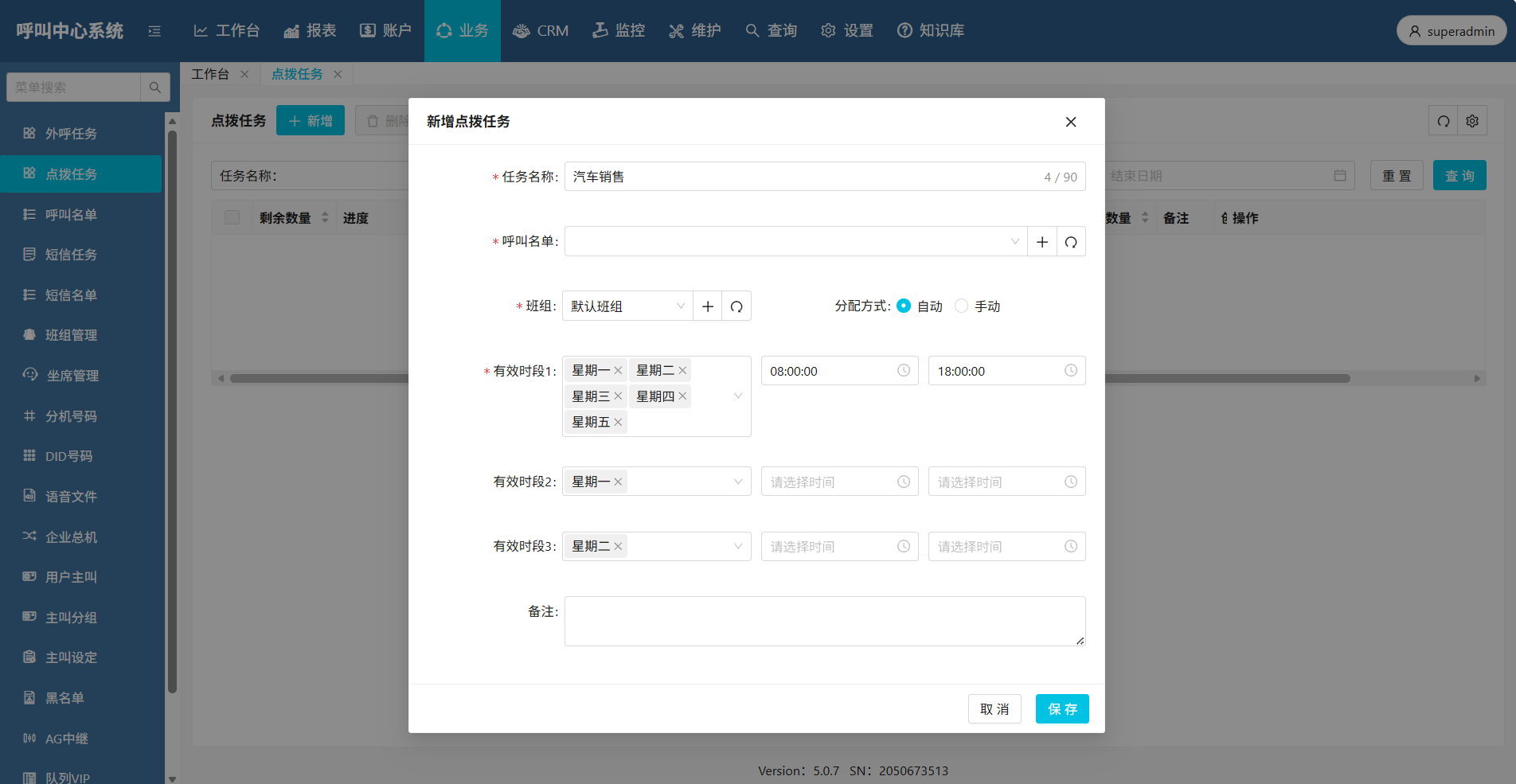Switch to the 工作台 tab
The width and height of the screenshot is (1516, 784).
pos(210,74)
